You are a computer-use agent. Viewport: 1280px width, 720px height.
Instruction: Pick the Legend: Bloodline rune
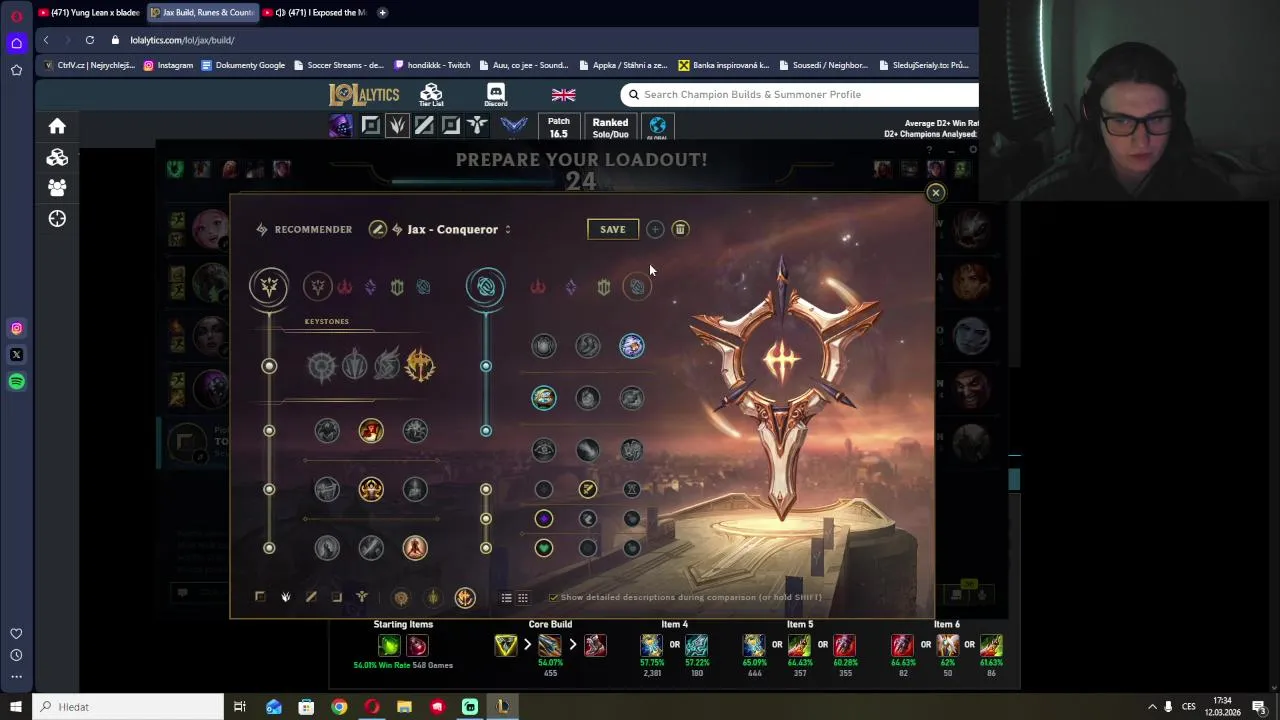[415, 489]
